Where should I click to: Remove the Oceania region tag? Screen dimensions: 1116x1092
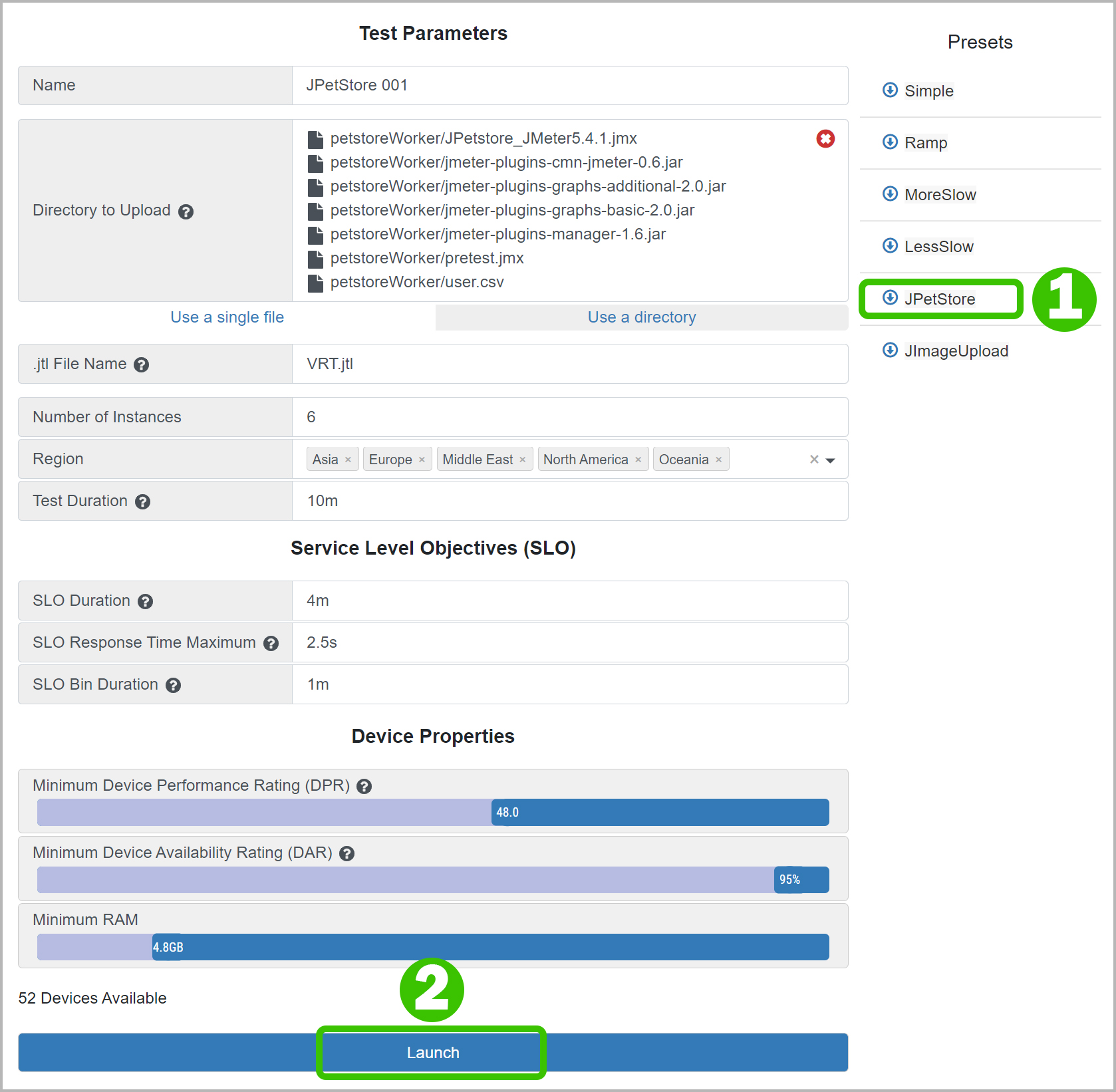(719, 460)
